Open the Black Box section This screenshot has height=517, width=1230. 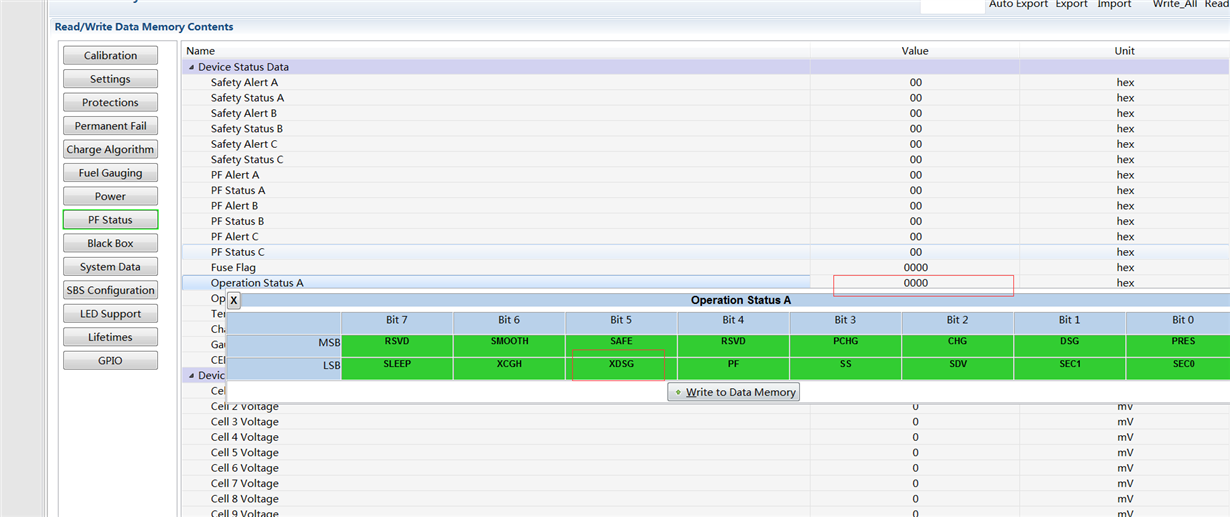click(110, 244)
